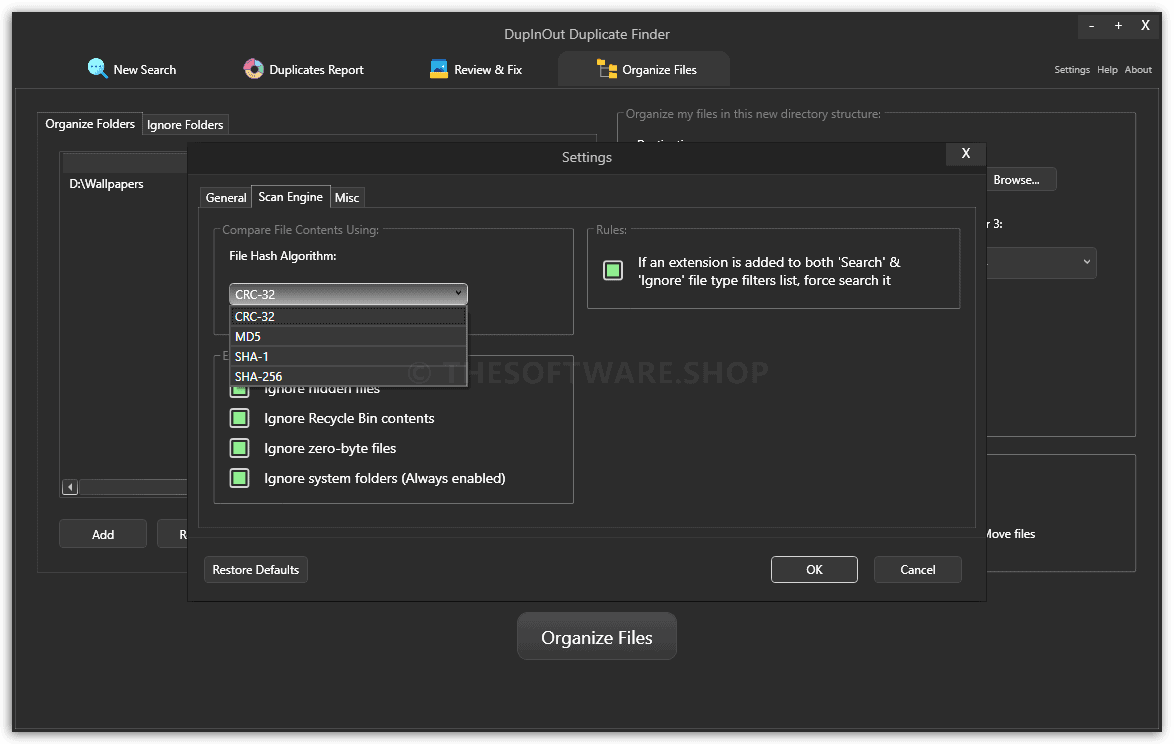The width and height of the screenshot is (1174, 744).
Task: Click the Organize Files folder icon
Action: (x=606, y=69)
